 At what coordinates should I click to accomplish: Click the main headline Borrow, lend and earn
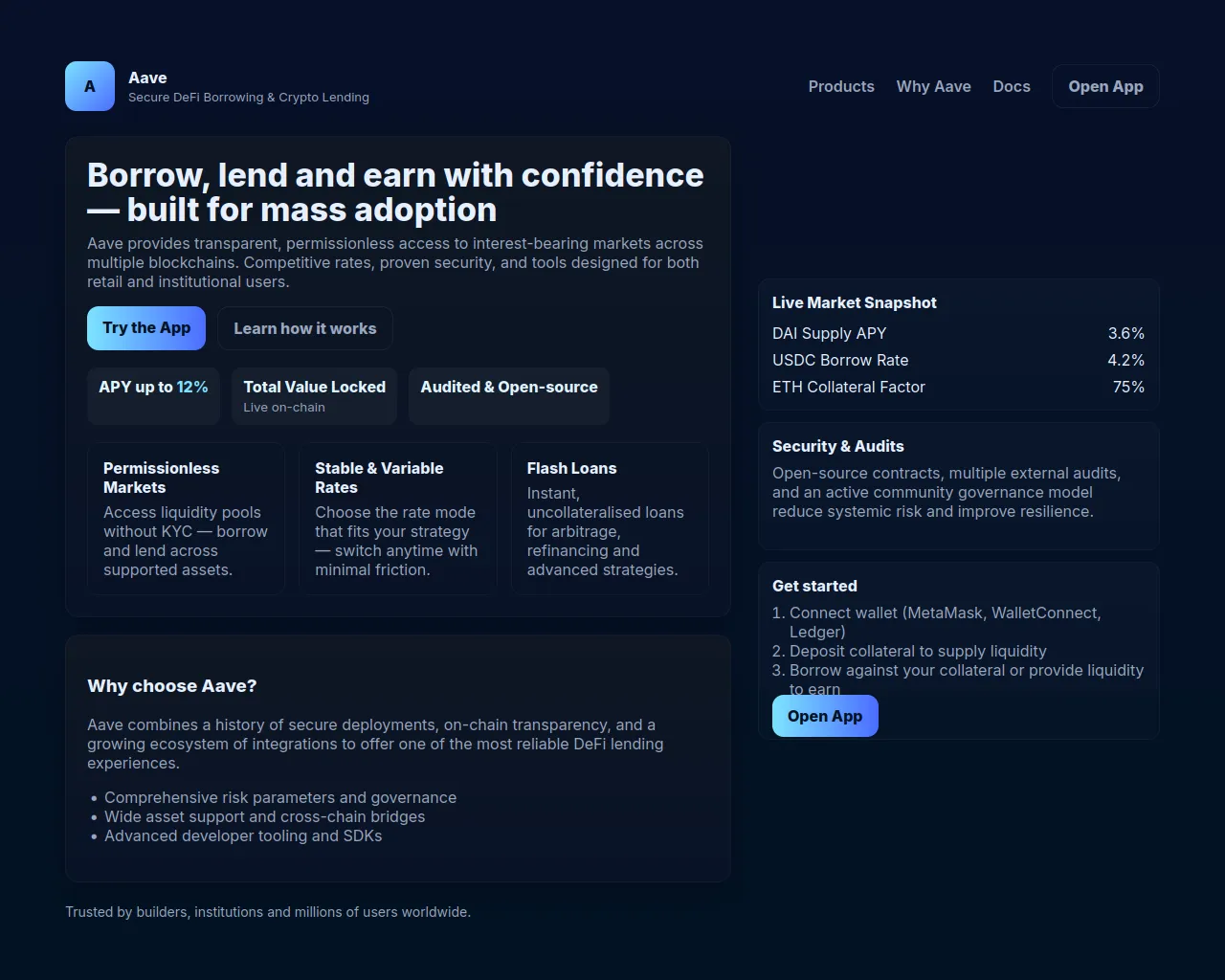[395, 192]
